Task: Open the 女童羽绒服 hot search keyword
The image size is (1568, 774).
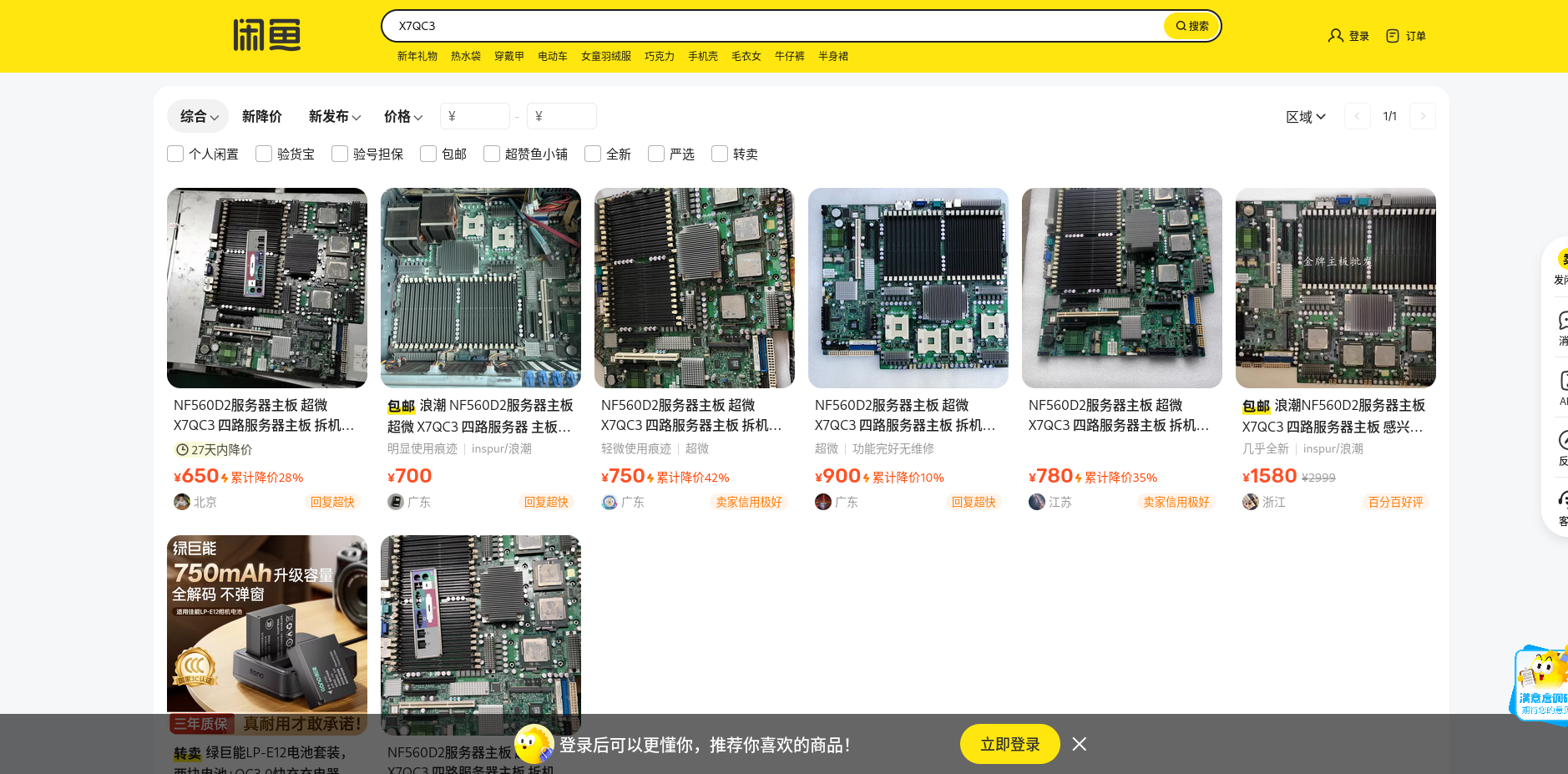Action: (606, 56)
